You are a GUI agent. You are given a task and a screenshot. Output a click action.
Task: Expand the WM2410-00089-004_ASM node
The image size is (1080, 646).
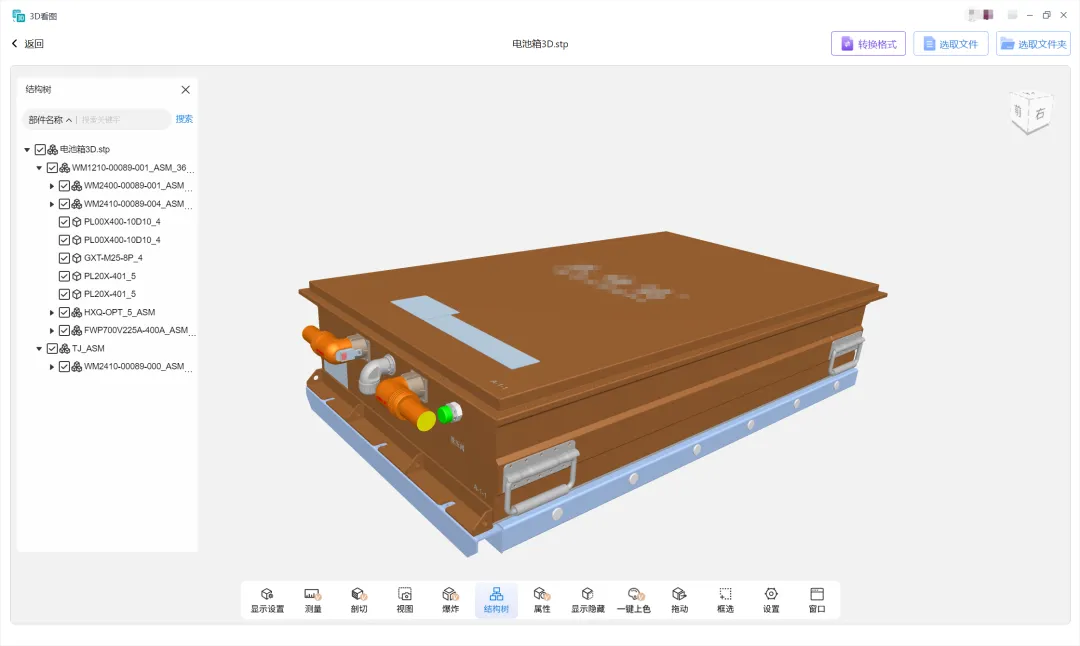(52, 204)
